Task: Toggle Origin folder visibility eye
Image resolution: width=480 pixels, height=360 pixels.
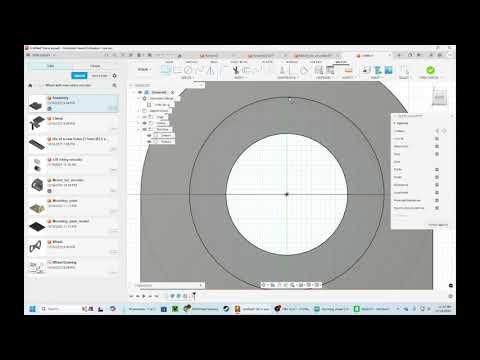Action: [x=145, y=117]
